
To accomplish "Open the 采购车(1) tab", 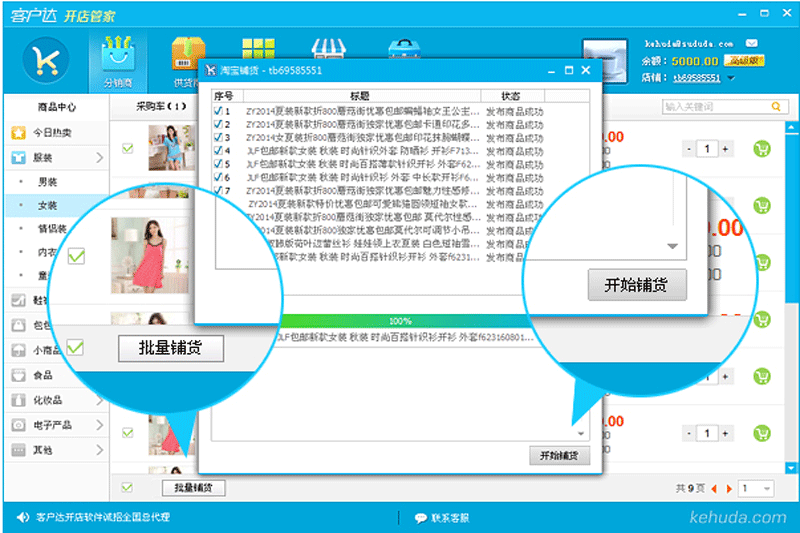I will point(161,107).
